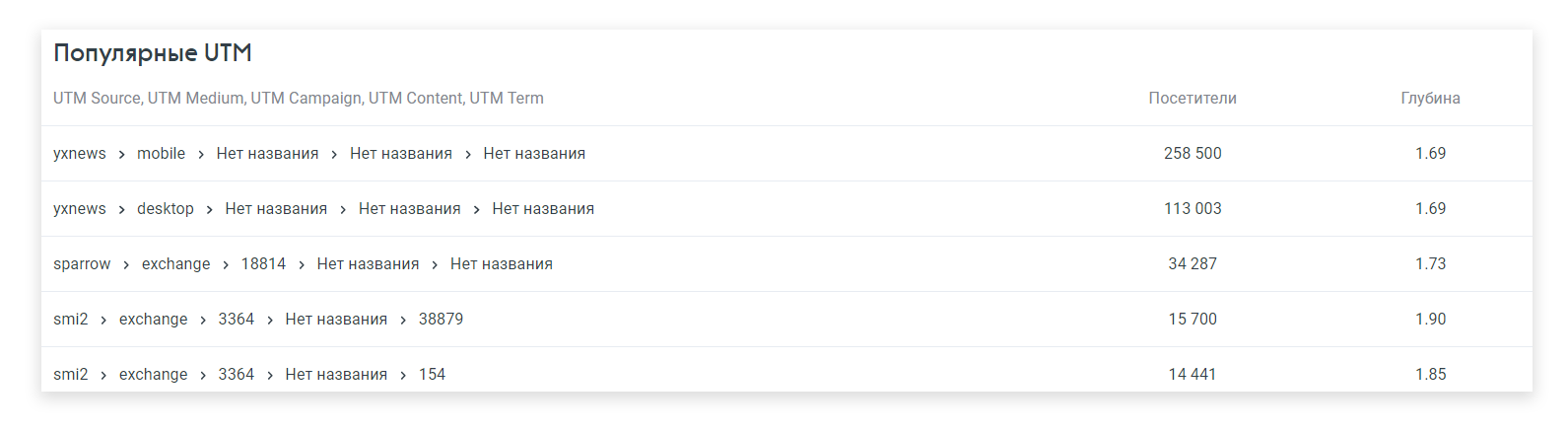This screenshot has height=433, width=1568.
Task: Click the Популярные UTM title
Action: click(x=153, y=53)
